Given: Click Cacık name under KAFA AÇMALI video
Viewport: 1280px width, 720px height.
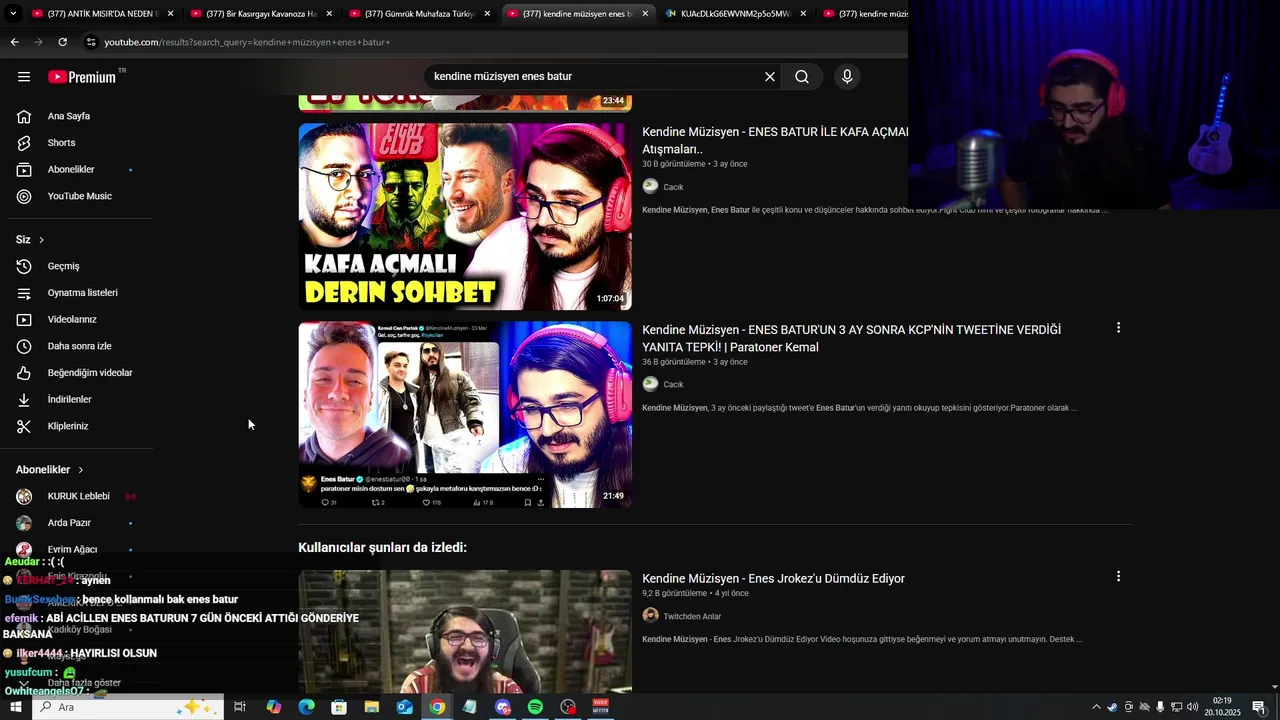Looking at the screenshot, I should tap(673, 187).
